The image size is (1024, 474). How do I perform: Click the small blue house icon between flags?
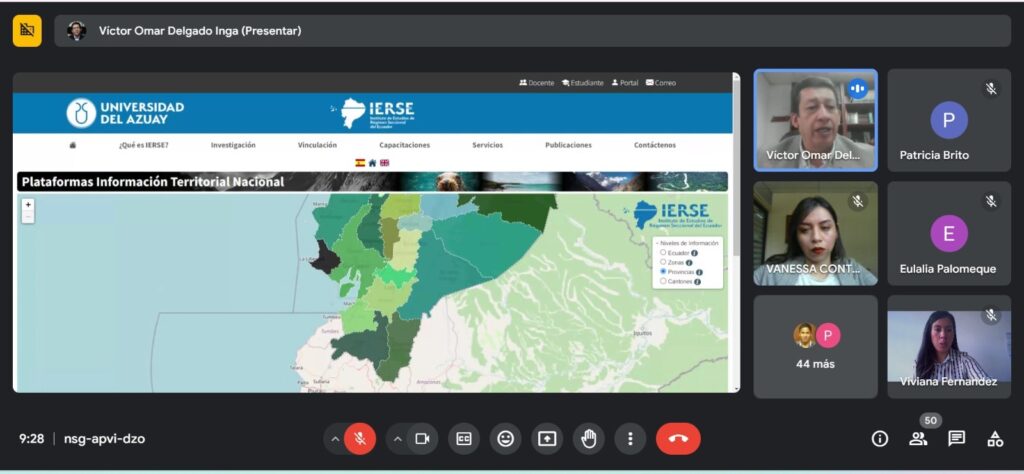372,163
